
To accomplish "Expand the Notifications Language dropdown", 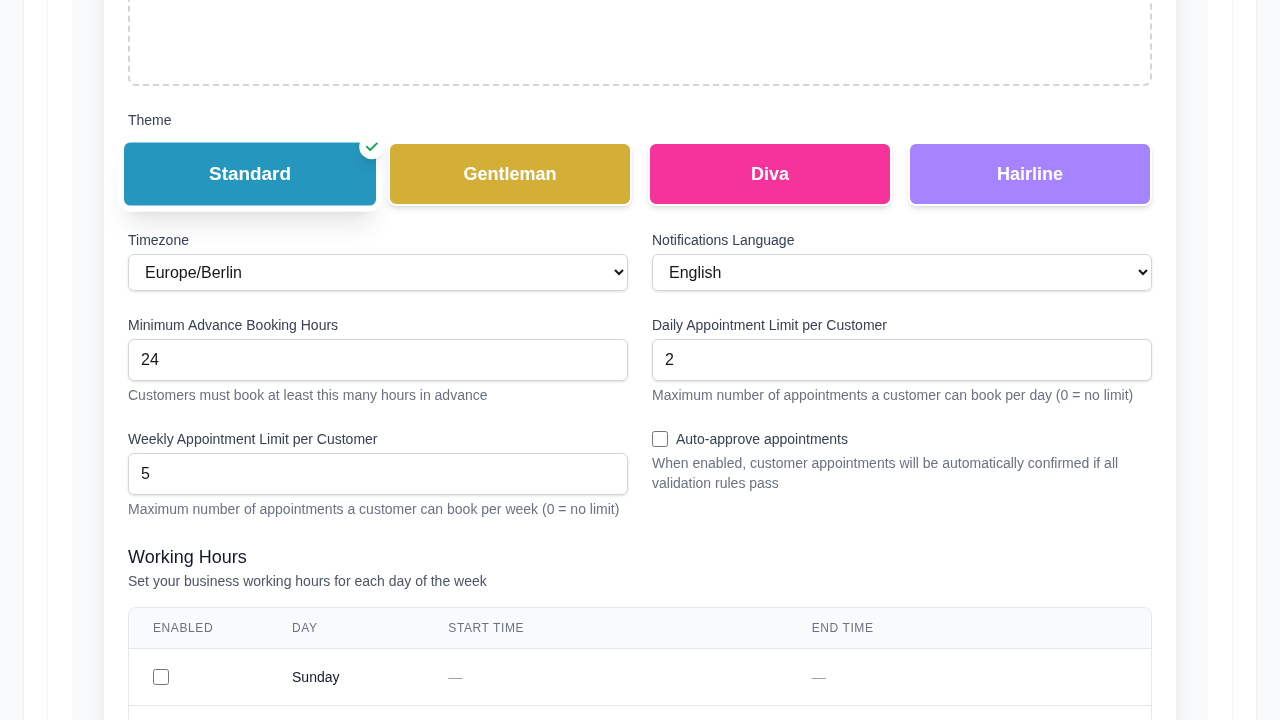I will pos(902,273).
